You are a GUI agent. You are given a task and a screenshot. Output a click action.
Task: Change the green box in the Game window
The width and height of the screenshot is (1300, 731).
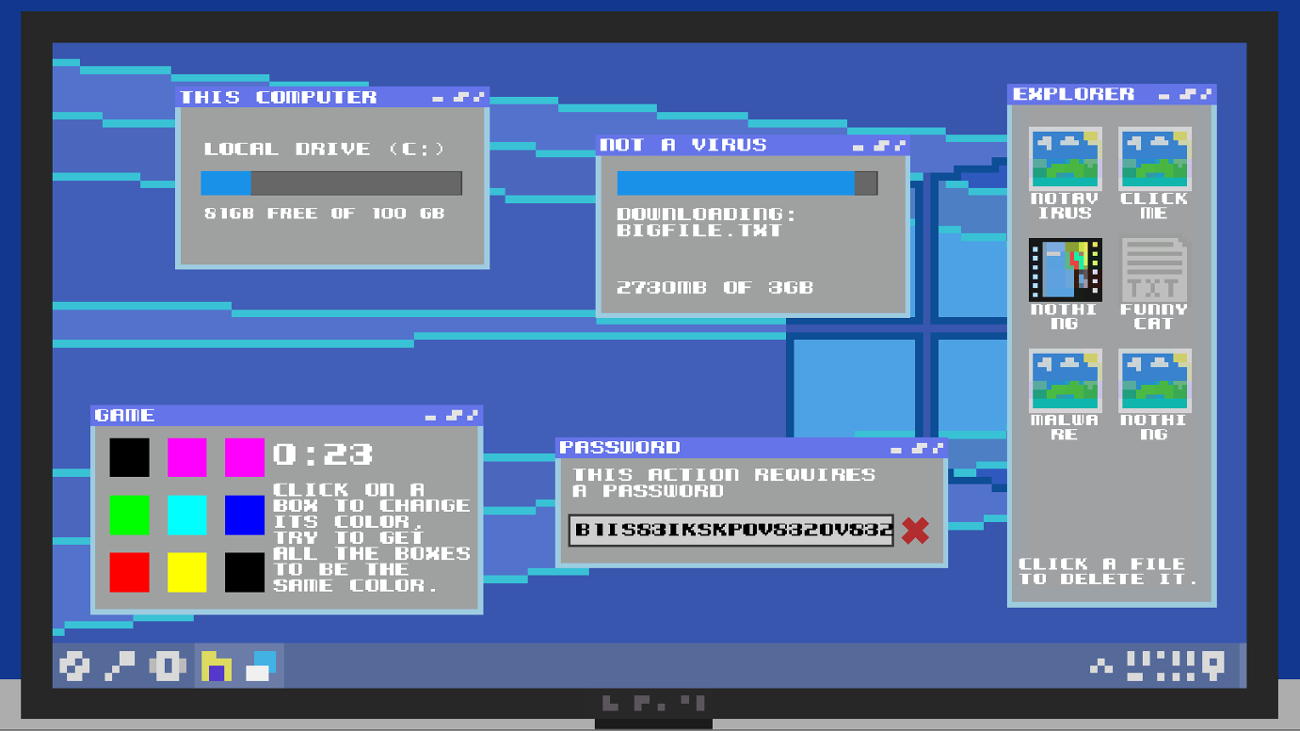point(129,515)
